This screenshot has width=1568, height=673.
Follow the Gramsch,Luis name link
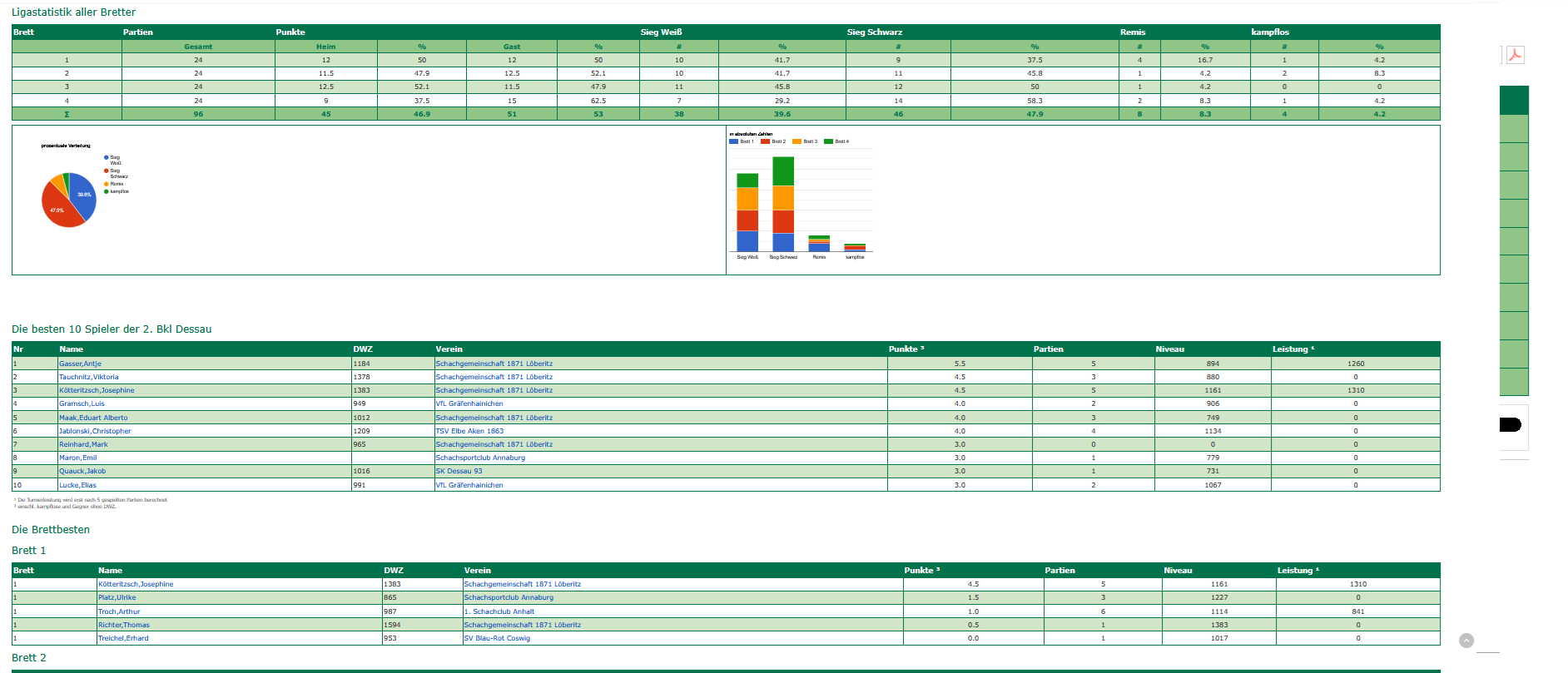click(82, 403)
